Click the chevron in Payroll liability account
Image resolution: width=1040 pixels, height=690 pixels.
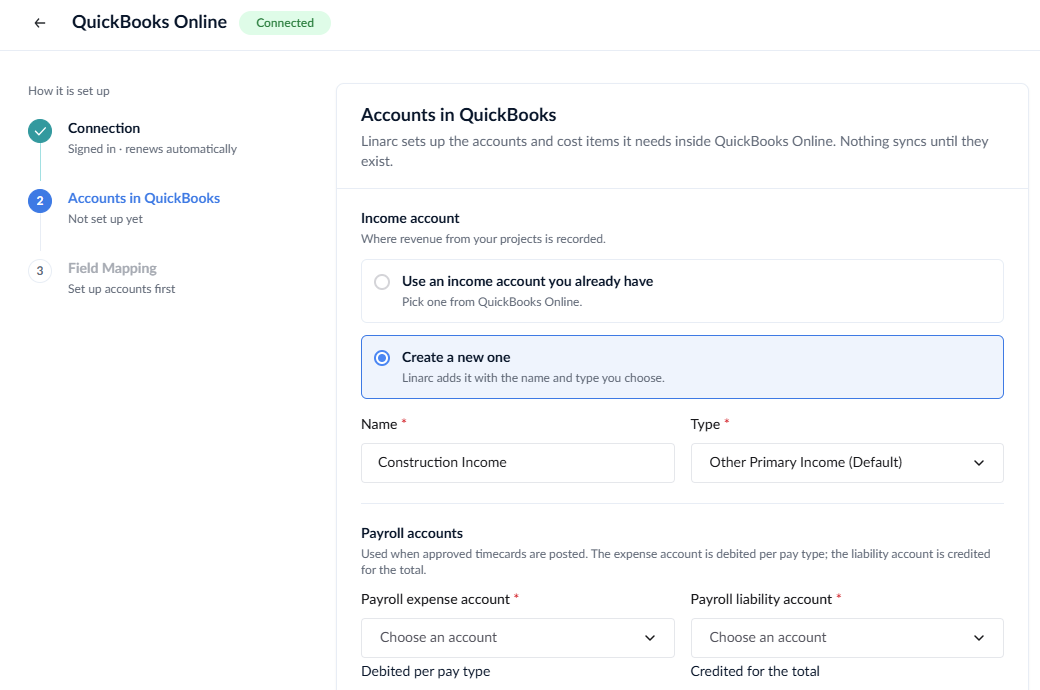[x=979, y=638]
